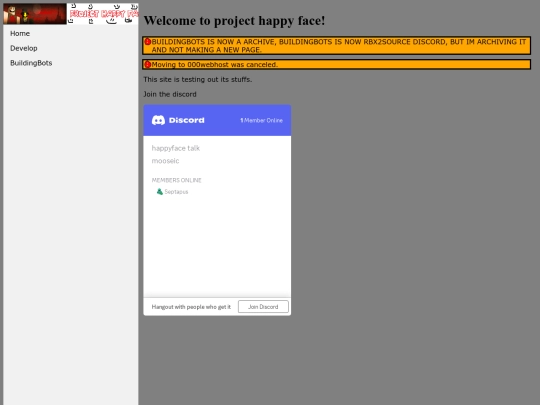Select the 'mooseic' channel text

[x=165, y=161]
